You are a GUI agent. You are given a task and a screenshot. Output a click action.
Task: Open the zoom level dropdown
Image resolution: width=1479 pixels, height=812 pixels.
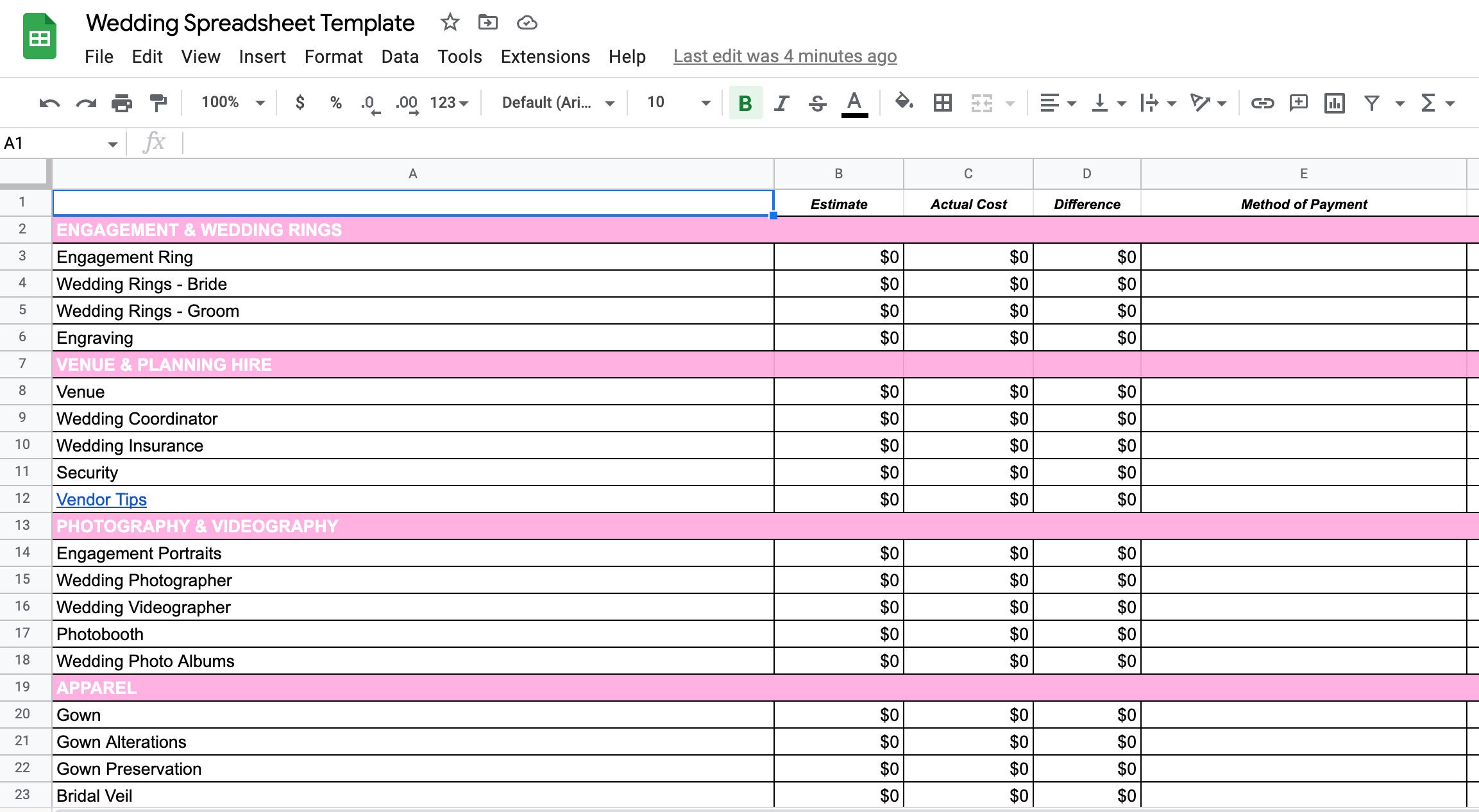coord(230,102)
